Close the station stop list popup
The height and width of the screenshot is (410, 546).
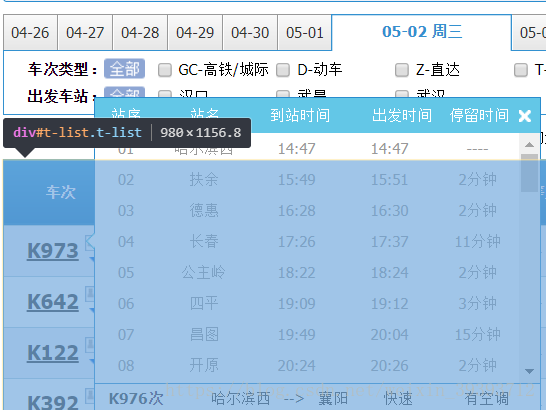[525, 116]
